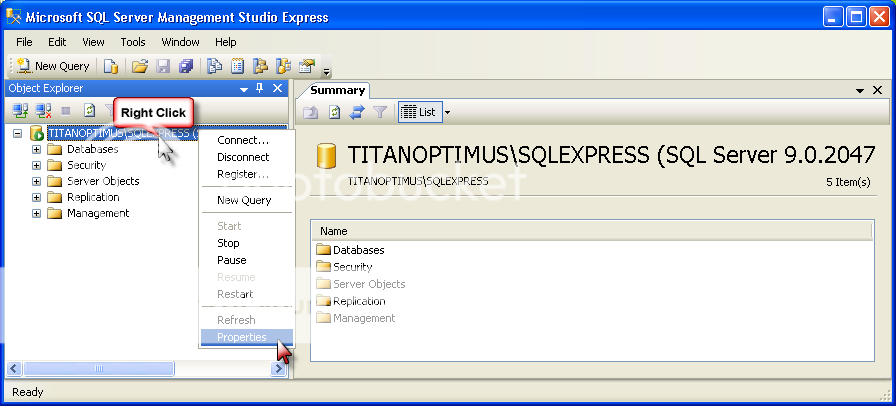896x406 pixels.
Task: Click the Up folder icon in Summary toolbar
Action: point(310,113)
